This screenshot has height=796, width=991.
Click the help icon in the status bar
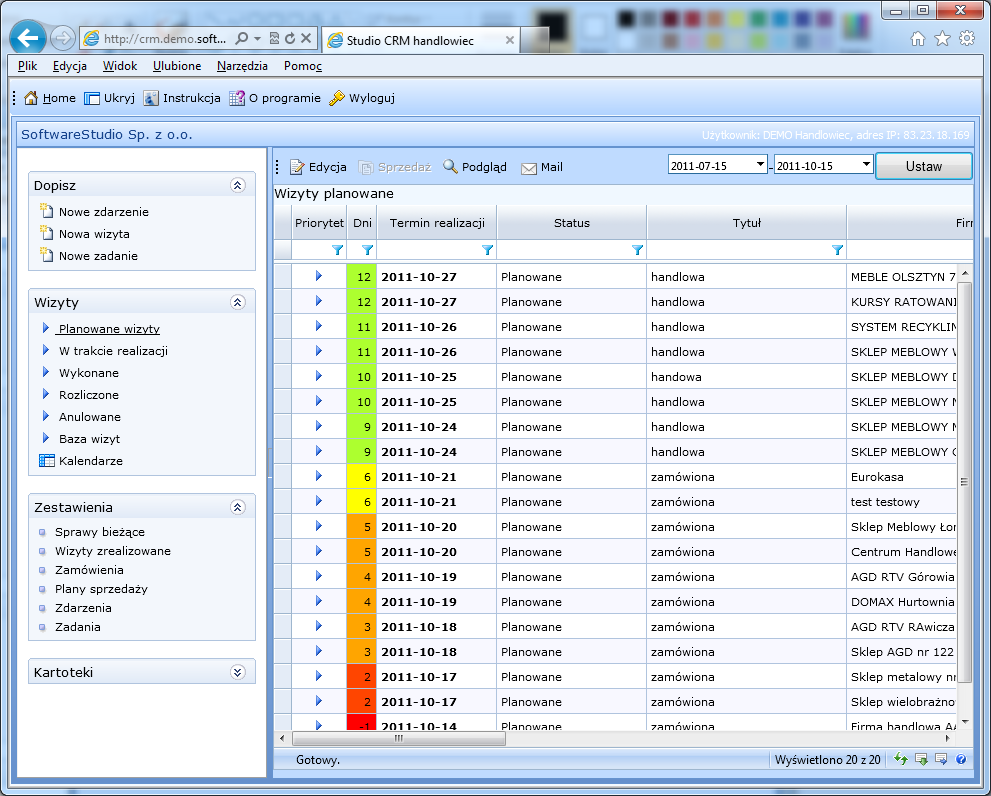tap(961, 759)
